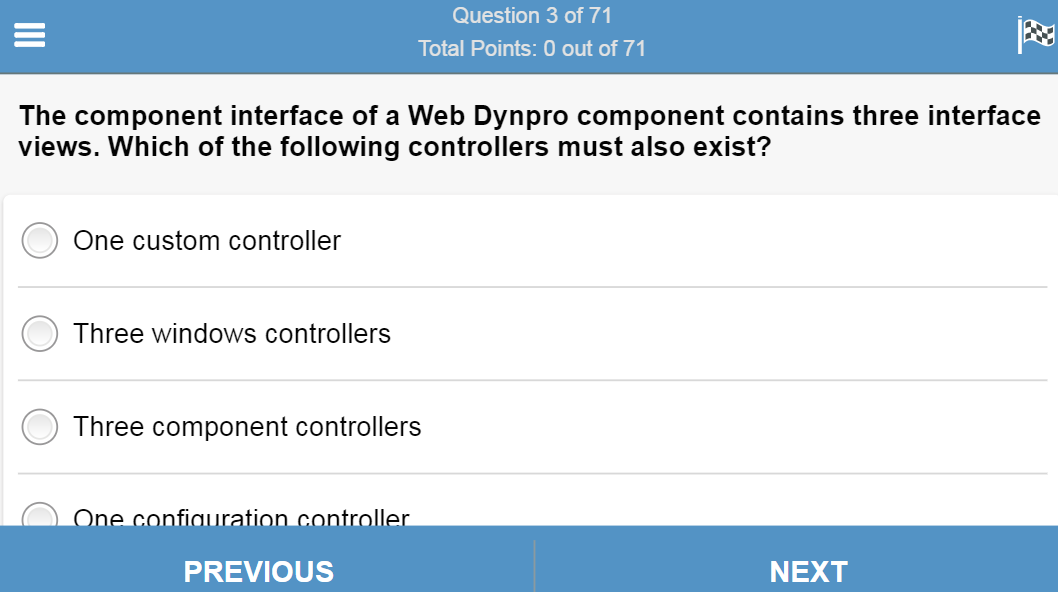Click the 'Three component controllers' answer text
Image resolution: width=1058 pixels, height=592 pixels.
click(x=247, y=427)
